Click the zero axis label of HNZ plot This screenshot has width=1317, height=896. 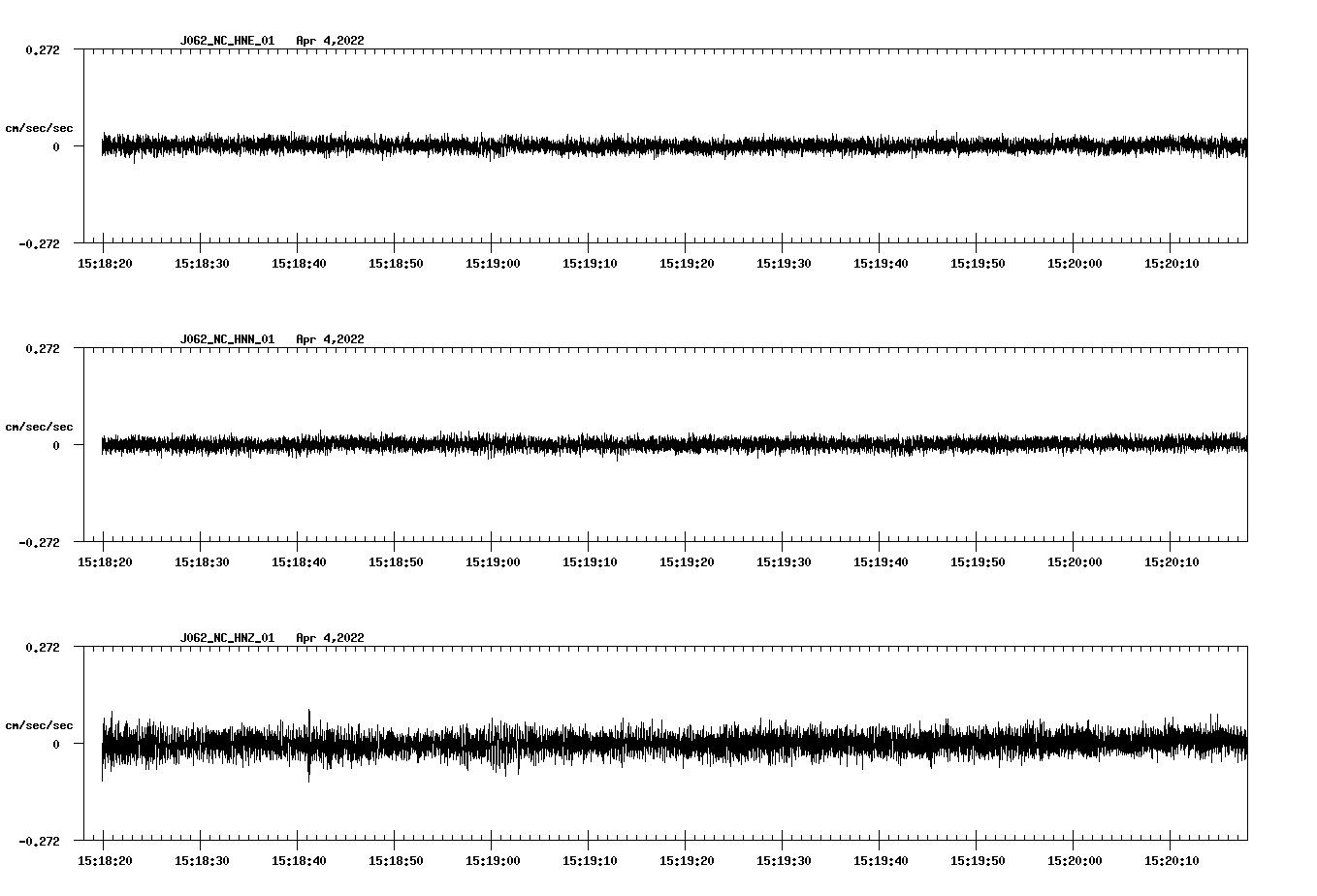click(x=56, y=745)
